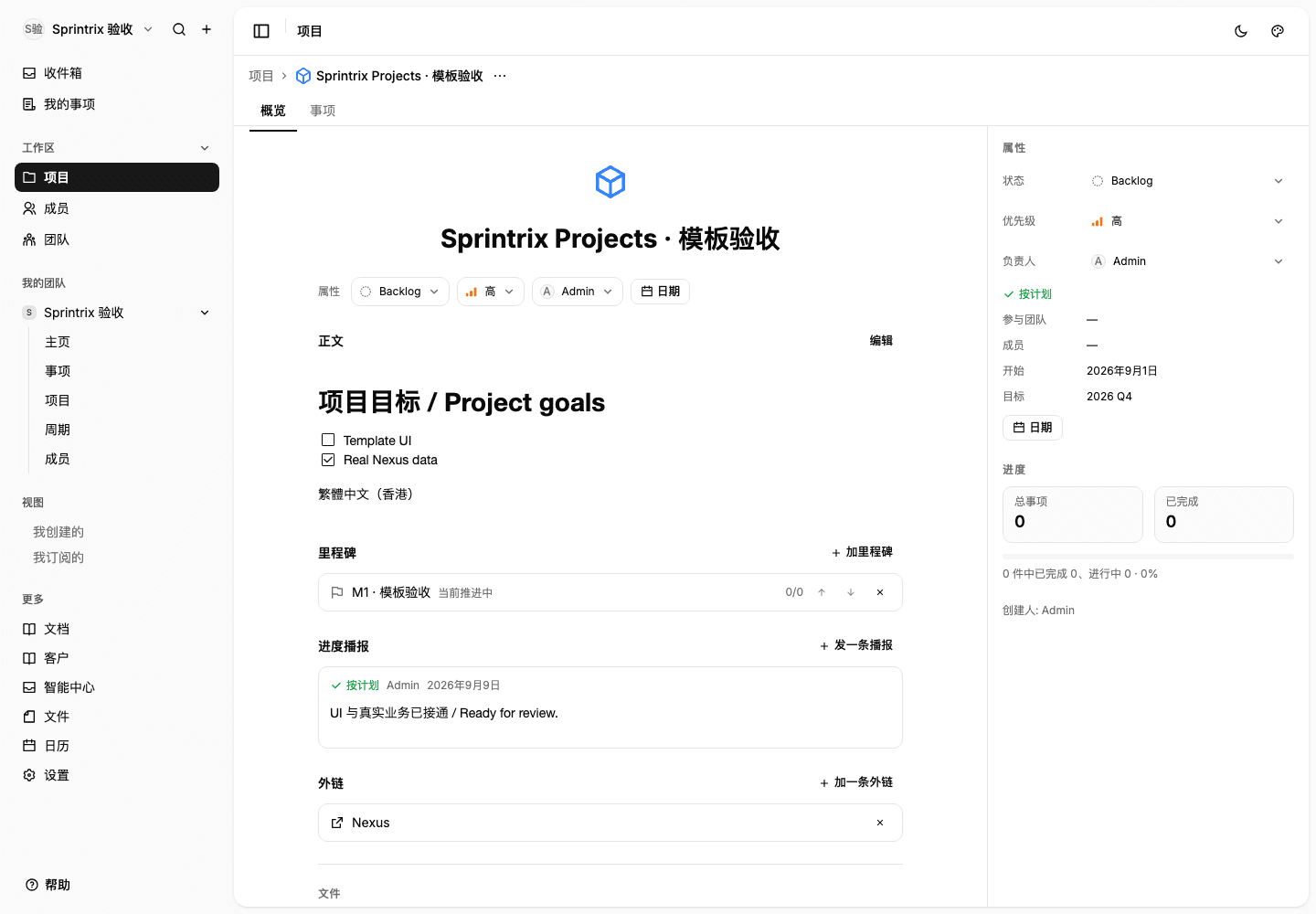Open the Sprintrix 验收 workspace switcher dropdown

click(x=88, y=29)
